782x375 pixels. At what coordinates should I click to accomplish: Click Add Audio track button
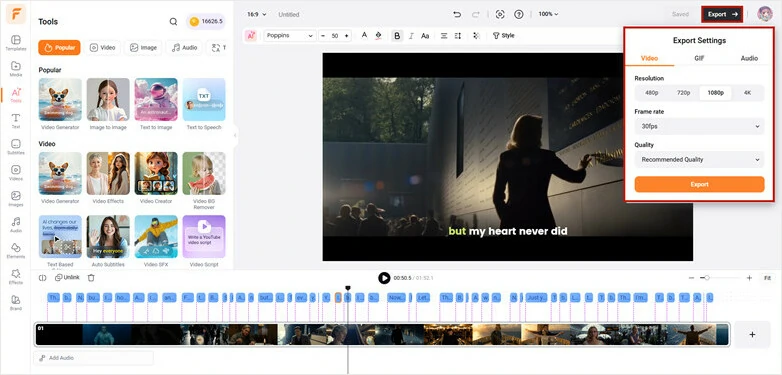pos(93,358)
